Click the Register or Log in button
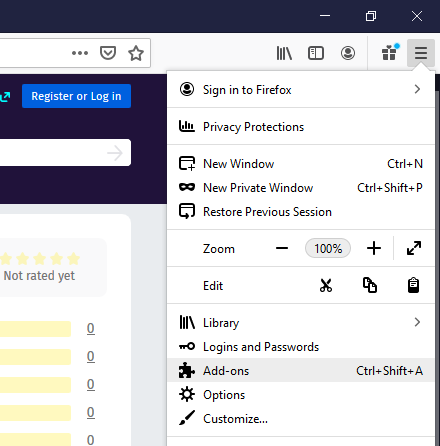The width and height of the screenshot is (440, 446). click(x=76, y=96)
